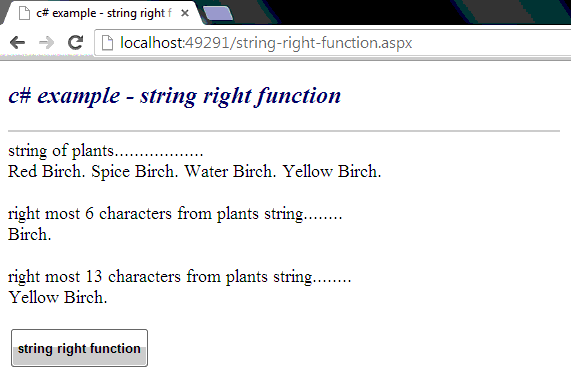Click string-right-function.aspx in the address bar
The width and height of the screenshot is (571, 381).
point(324,43)
